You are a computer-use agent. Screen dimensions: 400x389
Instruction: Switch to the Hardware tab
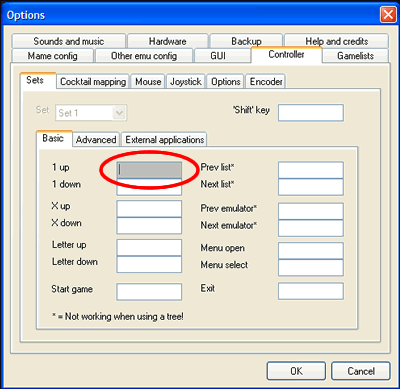[168, 41]
